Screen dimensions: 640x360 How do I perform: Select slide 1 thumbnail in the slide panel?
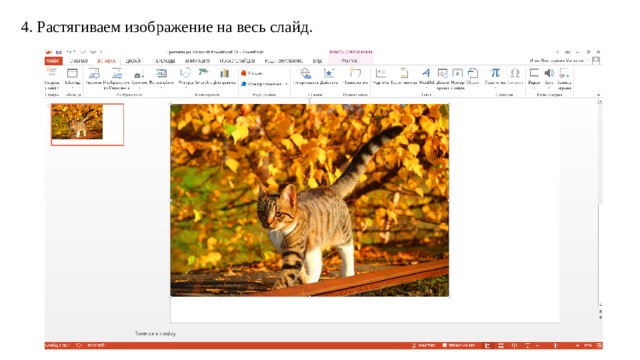coord(87,124)
